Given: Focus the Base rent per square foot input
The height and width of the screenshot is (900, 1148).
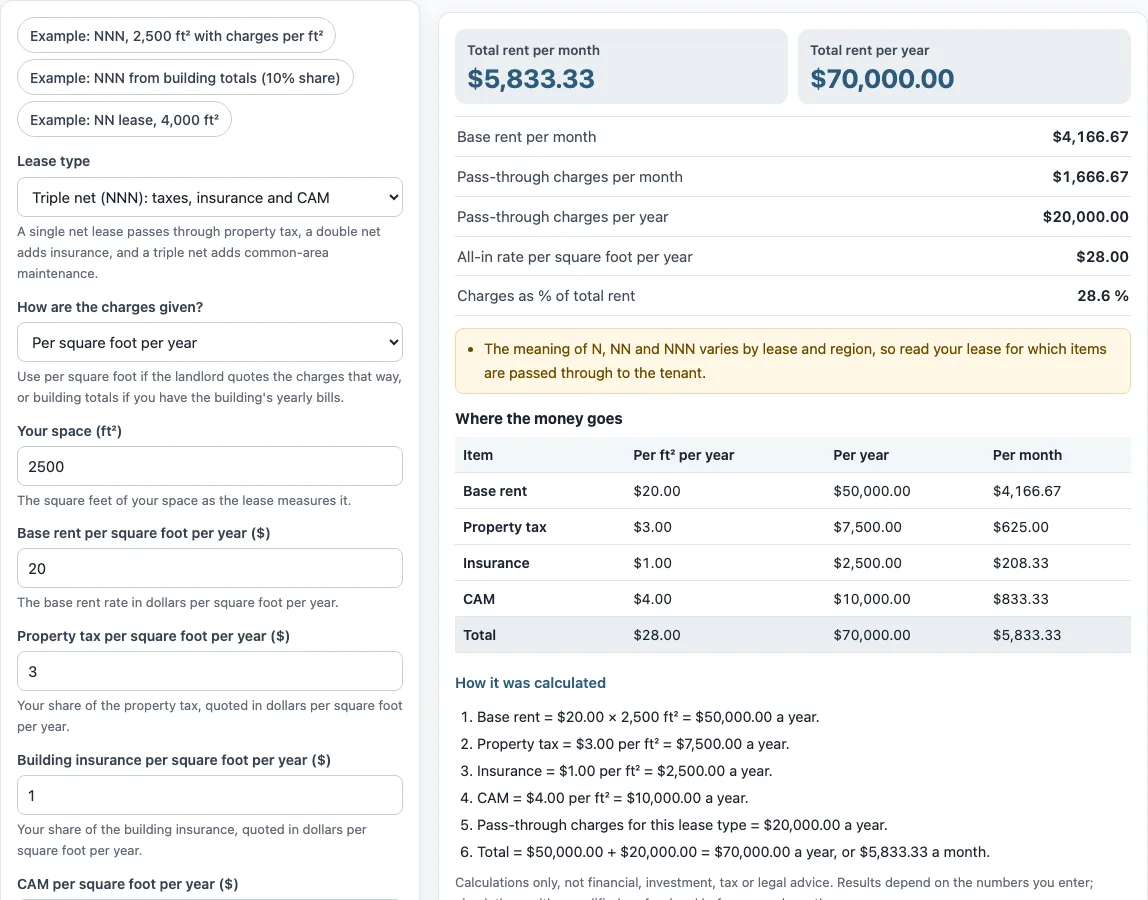Looking at the screenshot, I should 210,568.
